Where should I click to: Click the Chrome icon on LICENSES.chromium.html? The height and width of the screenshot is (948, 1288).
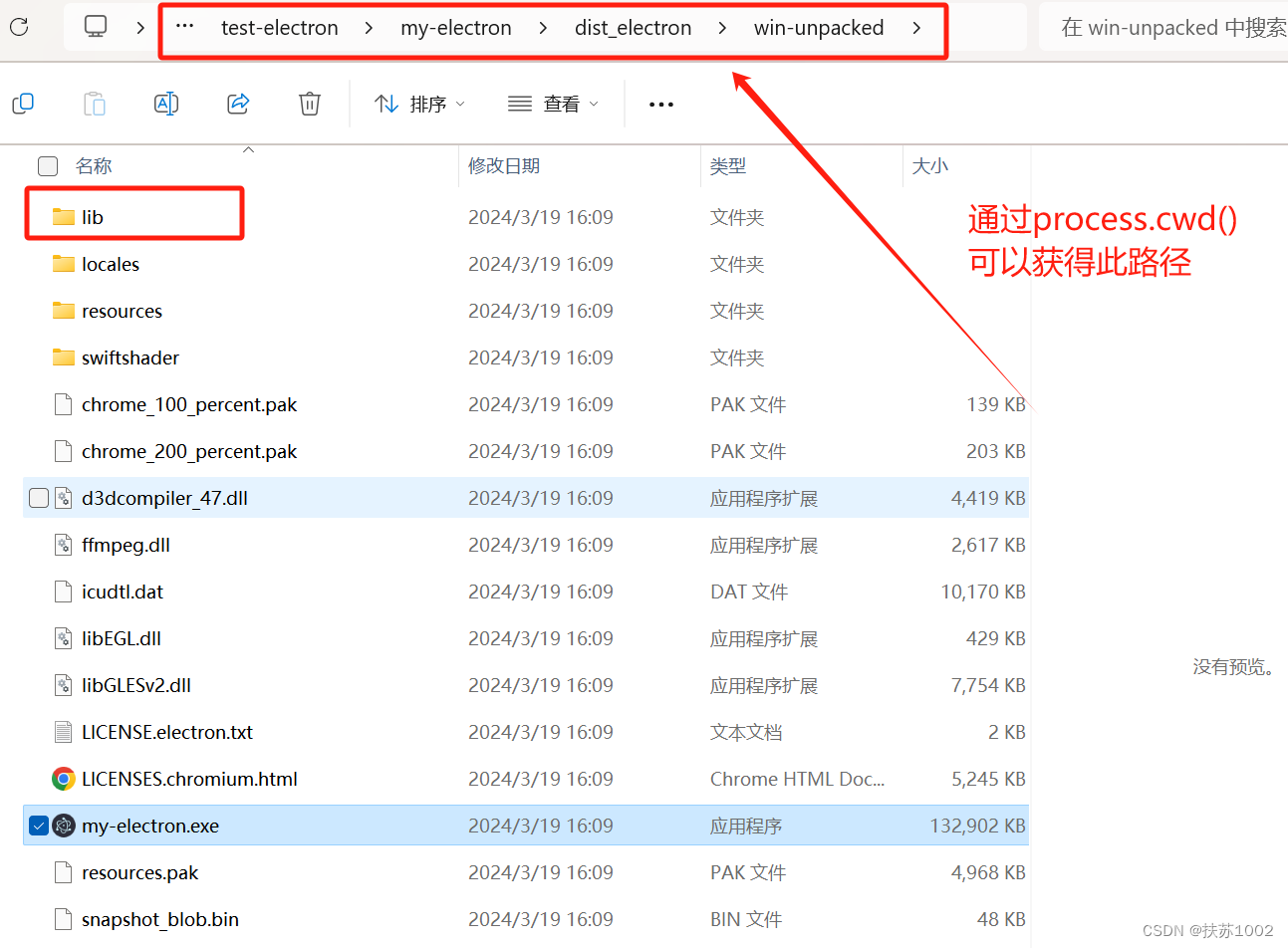(x=63, y=779)
